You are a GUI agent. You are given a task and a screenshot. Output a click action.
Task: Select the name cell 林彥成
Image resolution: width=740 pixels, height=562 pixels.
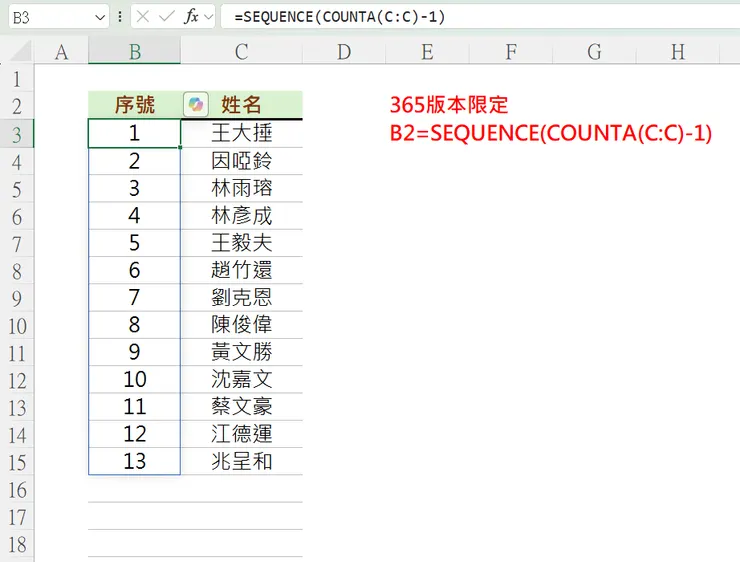(x=241, y=216)
